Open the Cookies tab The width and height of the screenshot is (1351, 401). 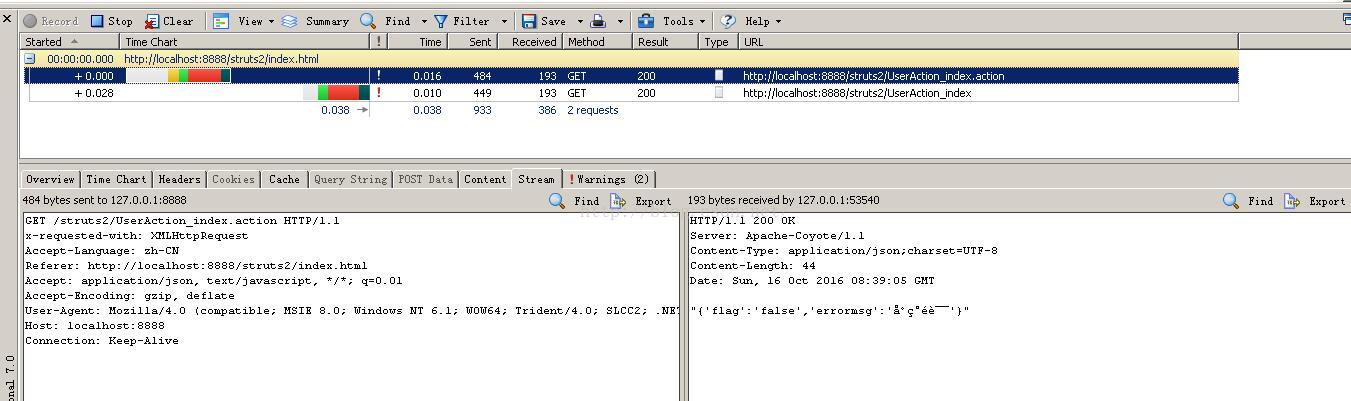233,179
